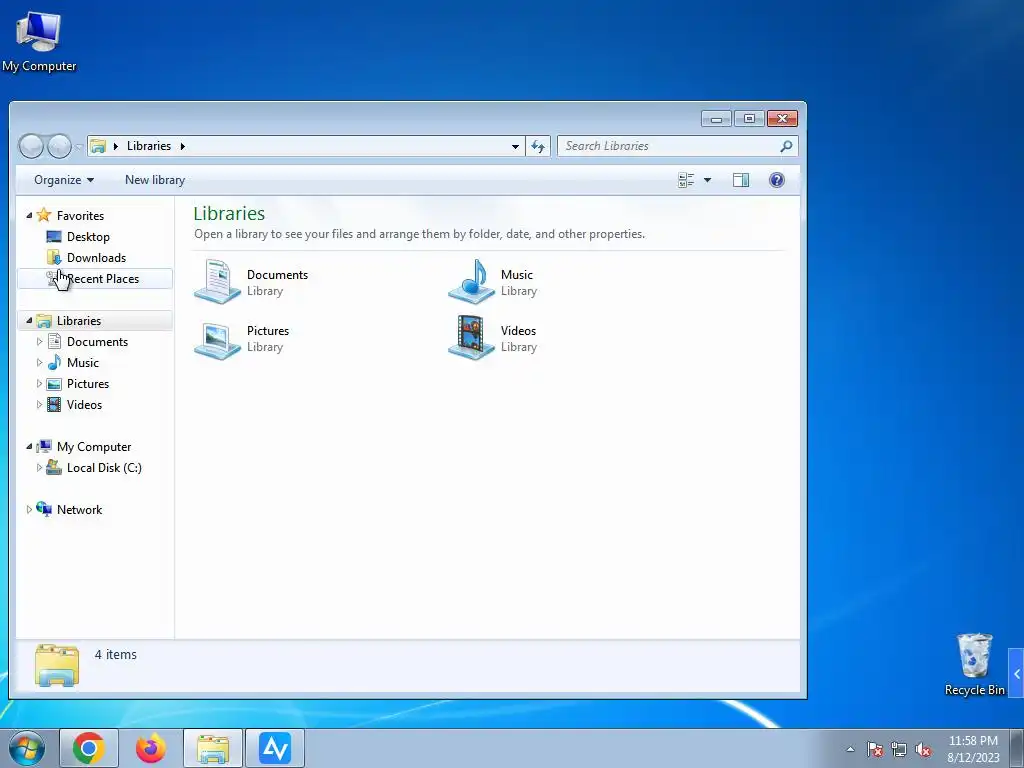1024x768 pixels.
Task: Open the Organize menu
Action: coord(63,180)
